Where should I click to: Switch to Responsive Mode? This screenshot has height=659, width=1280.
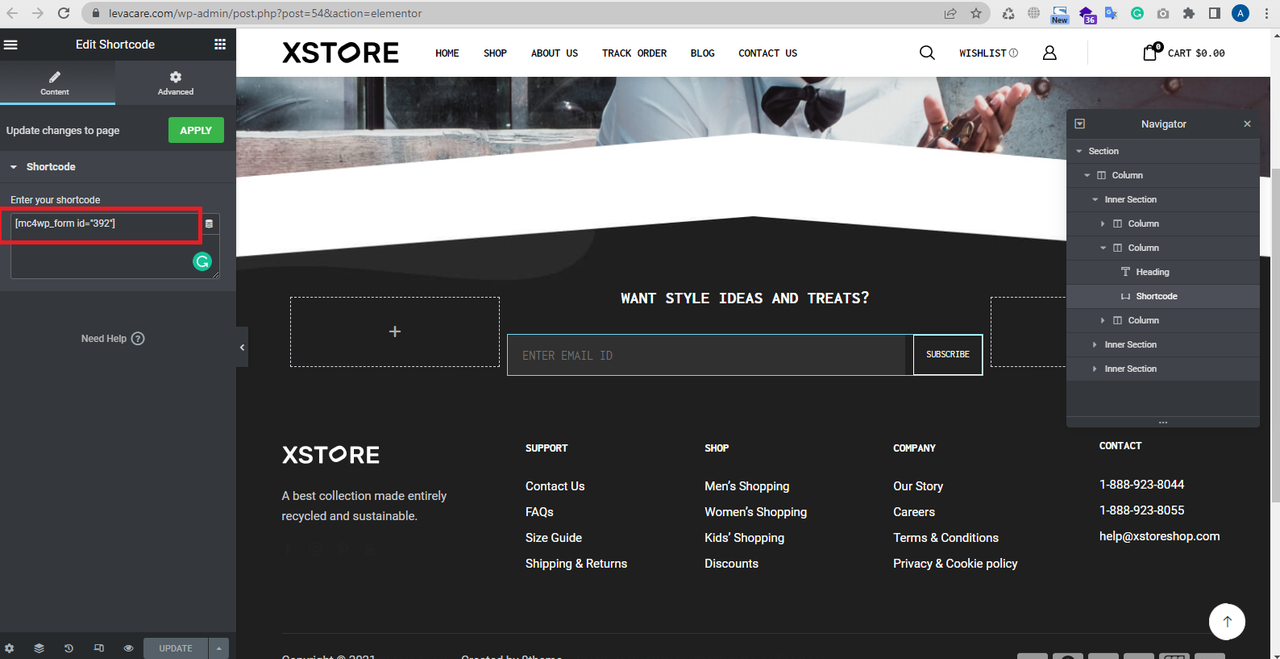point(99,648)
